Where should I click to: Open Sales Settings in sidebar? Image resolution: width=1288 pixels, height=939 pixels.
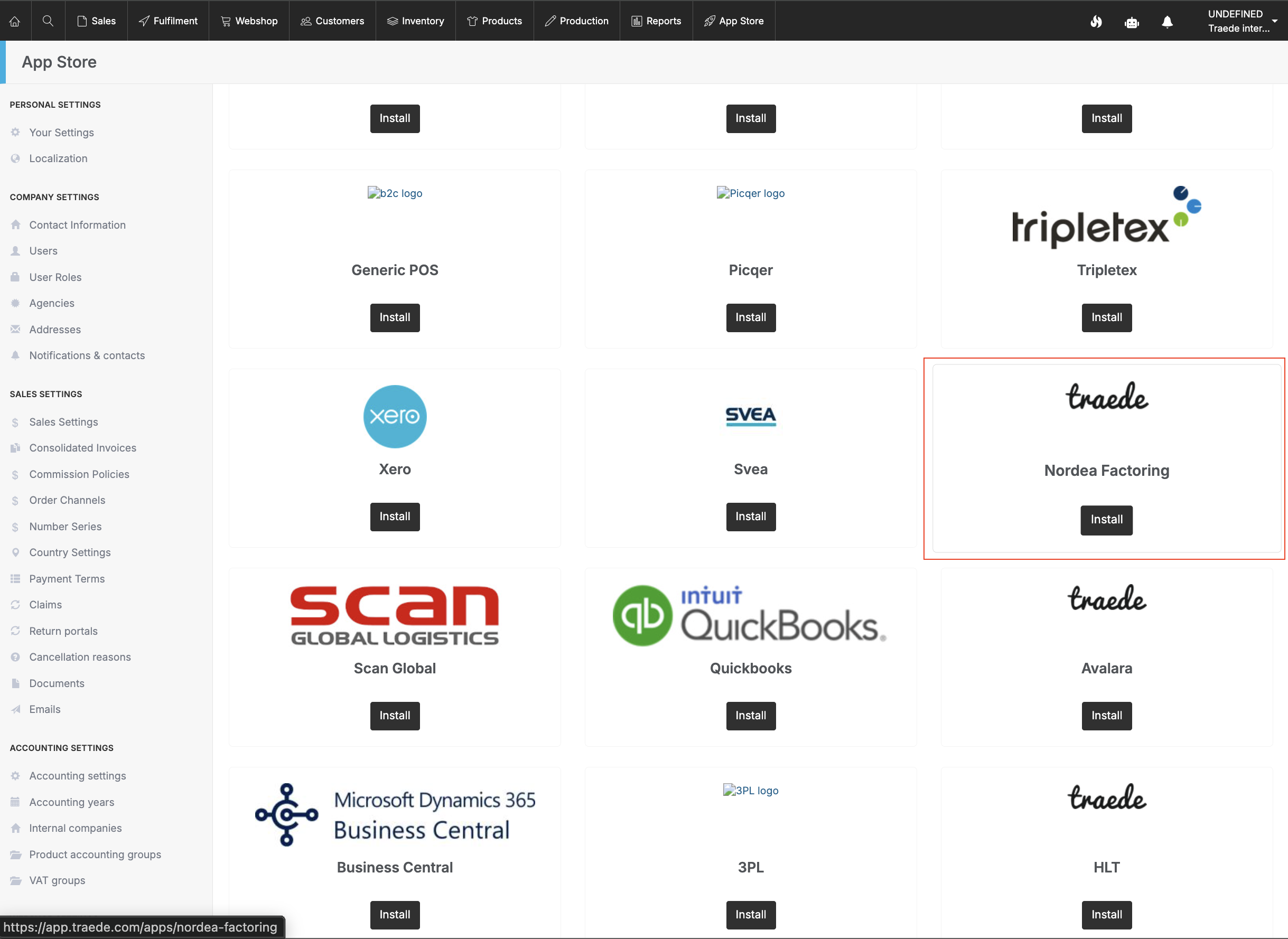pos(64,422)
